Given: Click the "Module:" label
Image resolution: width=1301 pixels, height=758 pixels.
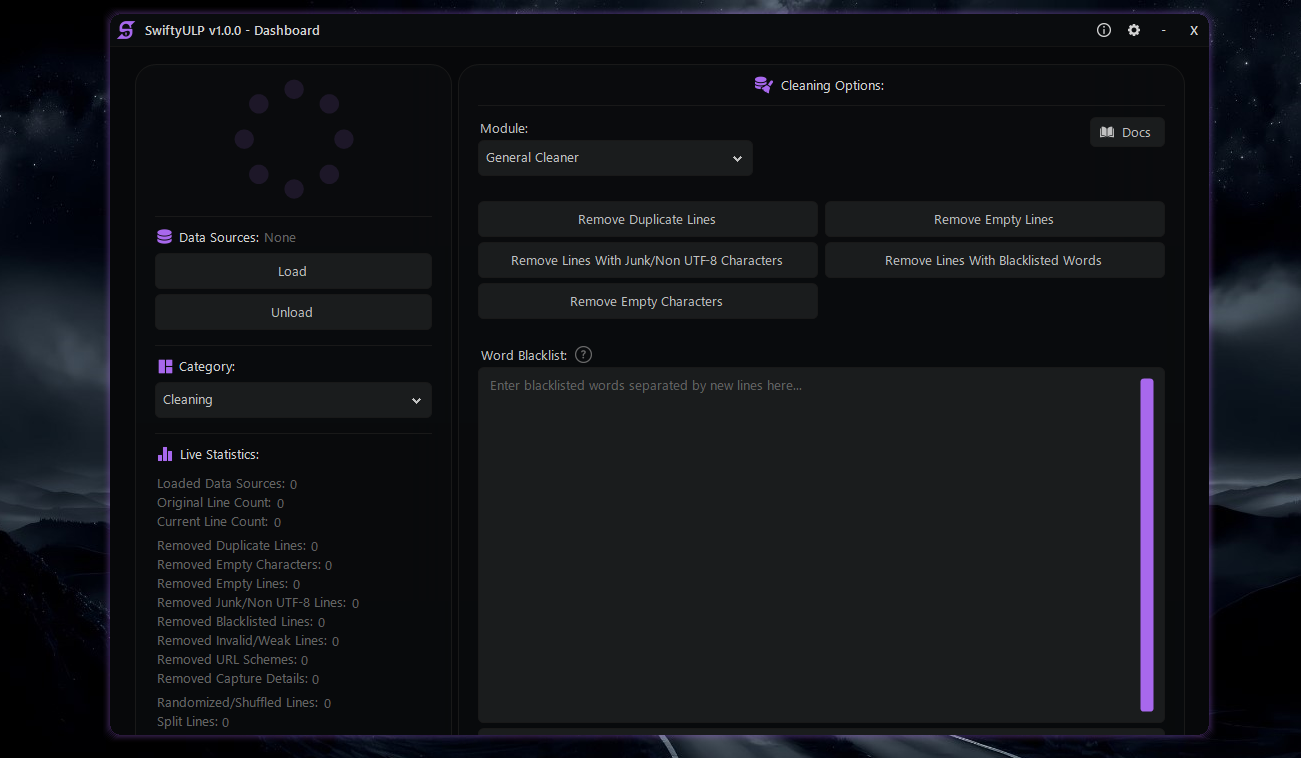Looking at the screenshot, I should 504,129.
